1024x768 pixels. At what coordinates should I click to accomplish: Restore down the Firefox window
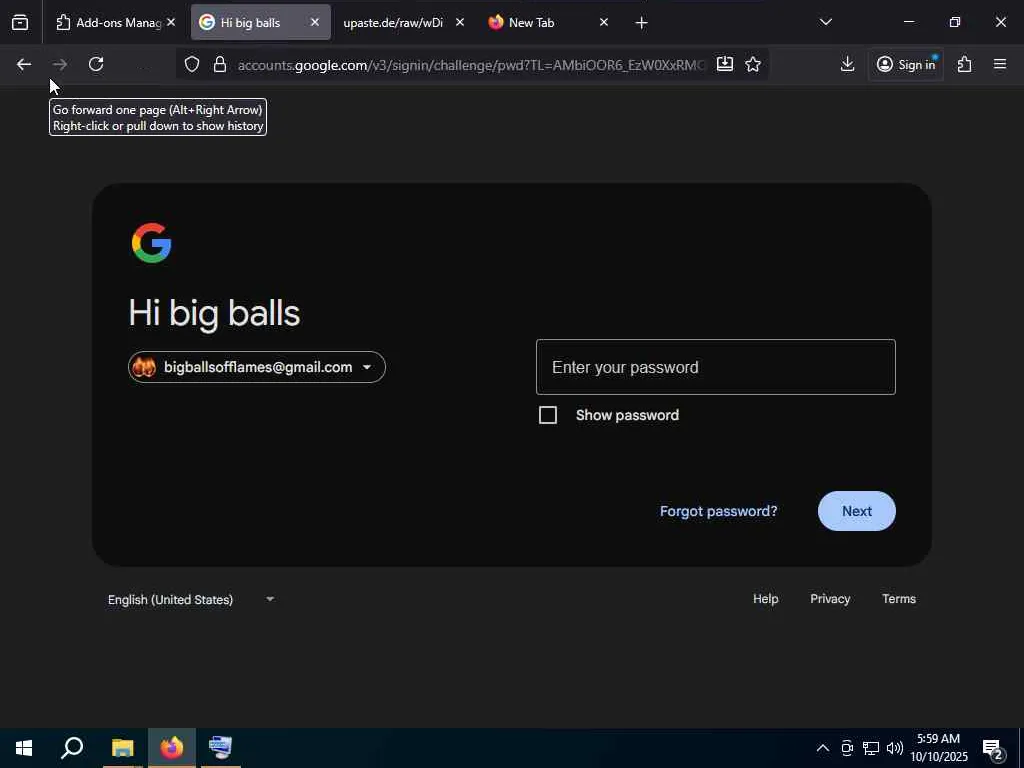coord(955,22)
